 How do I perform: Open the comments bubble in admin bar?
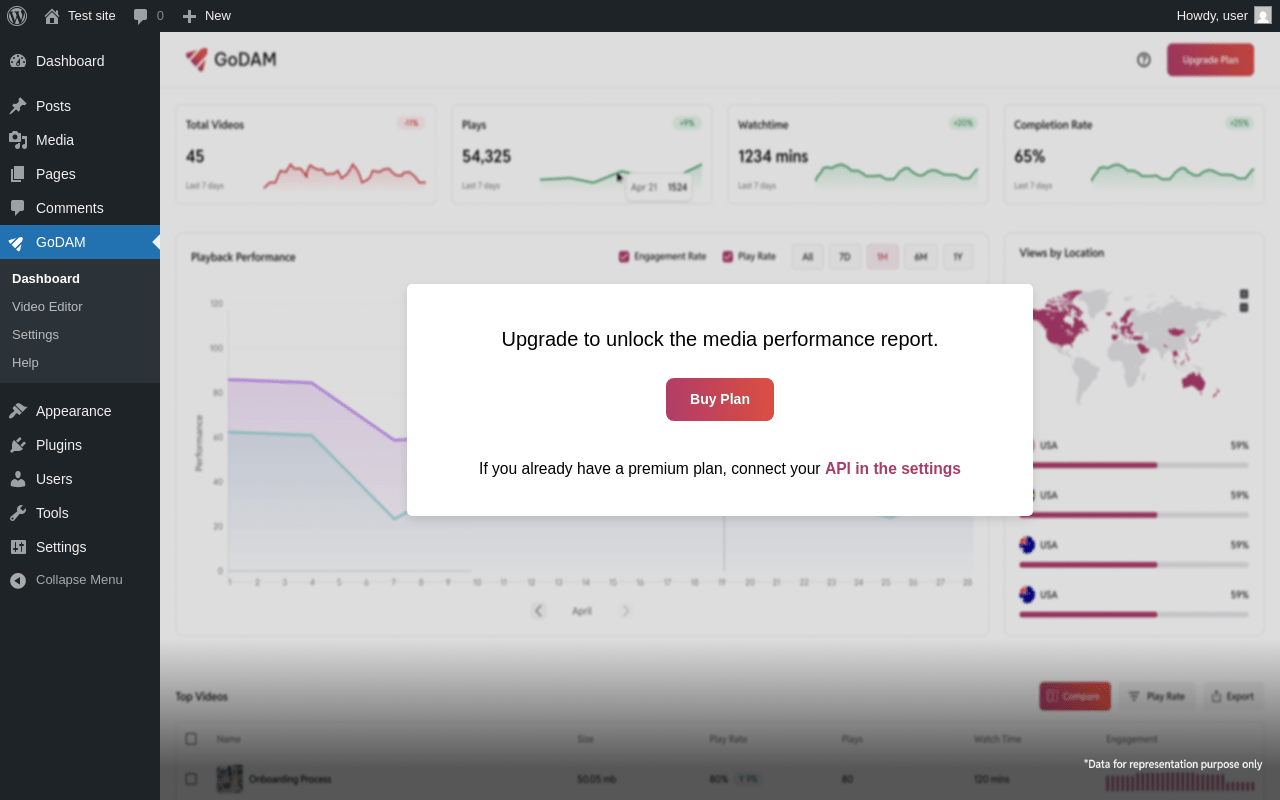148,15
